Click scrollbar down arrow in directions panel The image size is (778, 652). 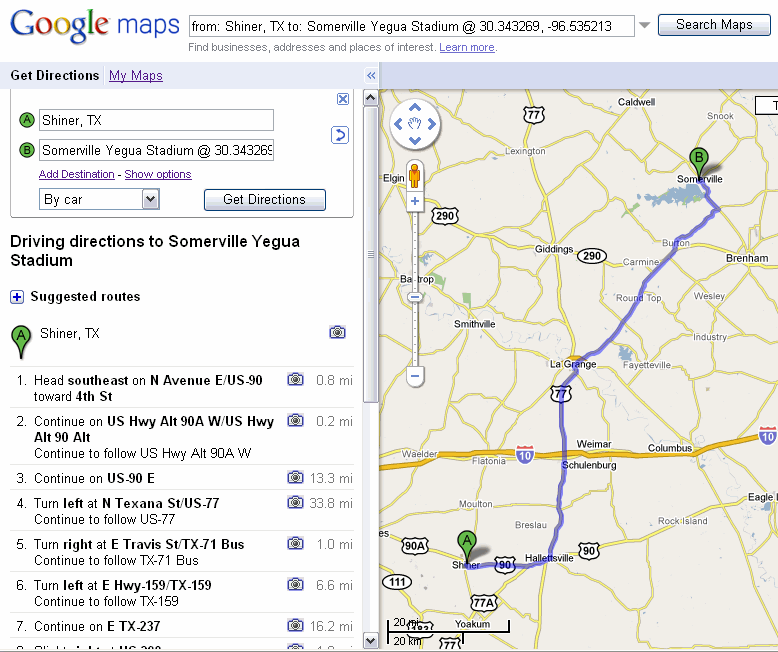pyautogui.click(x=370, y=640)
